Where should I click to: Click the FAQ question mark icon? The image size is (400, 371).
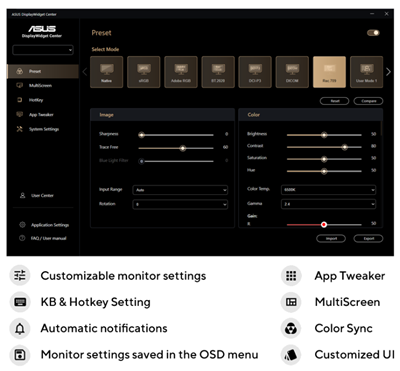point(22,238)
